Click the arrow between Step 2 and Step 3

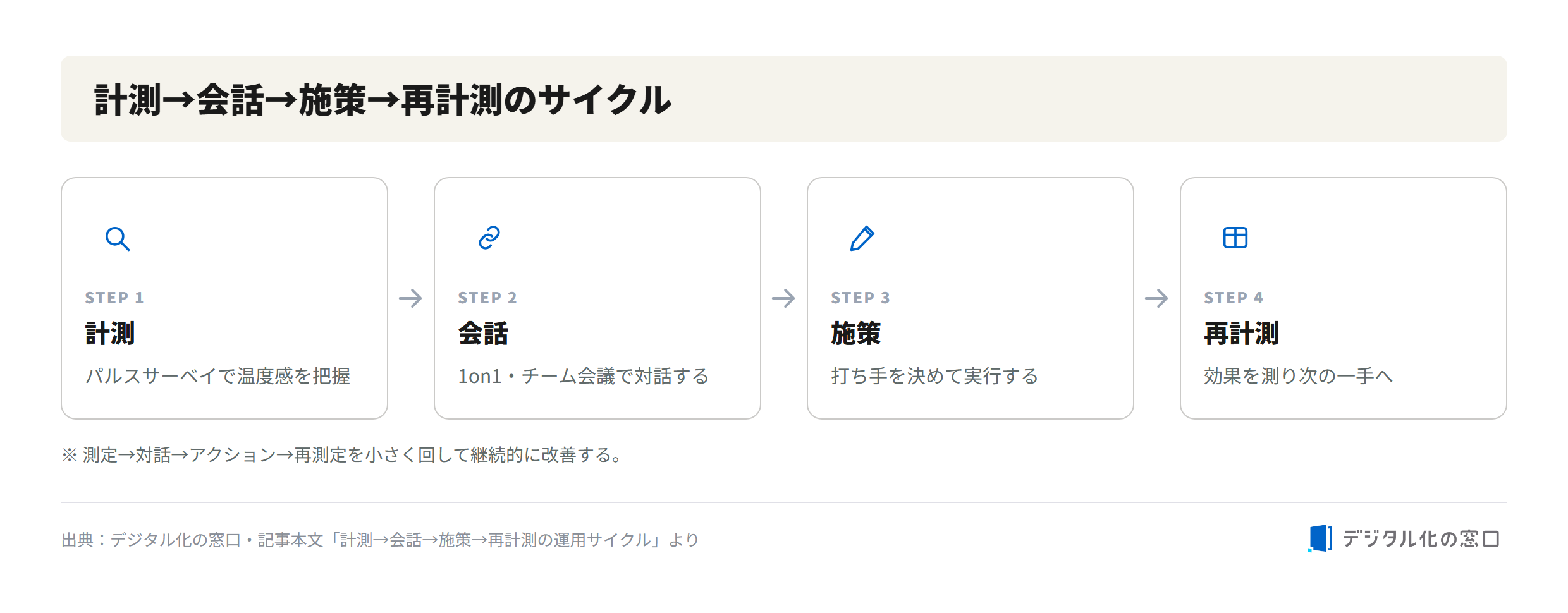[x=784, y=298]
